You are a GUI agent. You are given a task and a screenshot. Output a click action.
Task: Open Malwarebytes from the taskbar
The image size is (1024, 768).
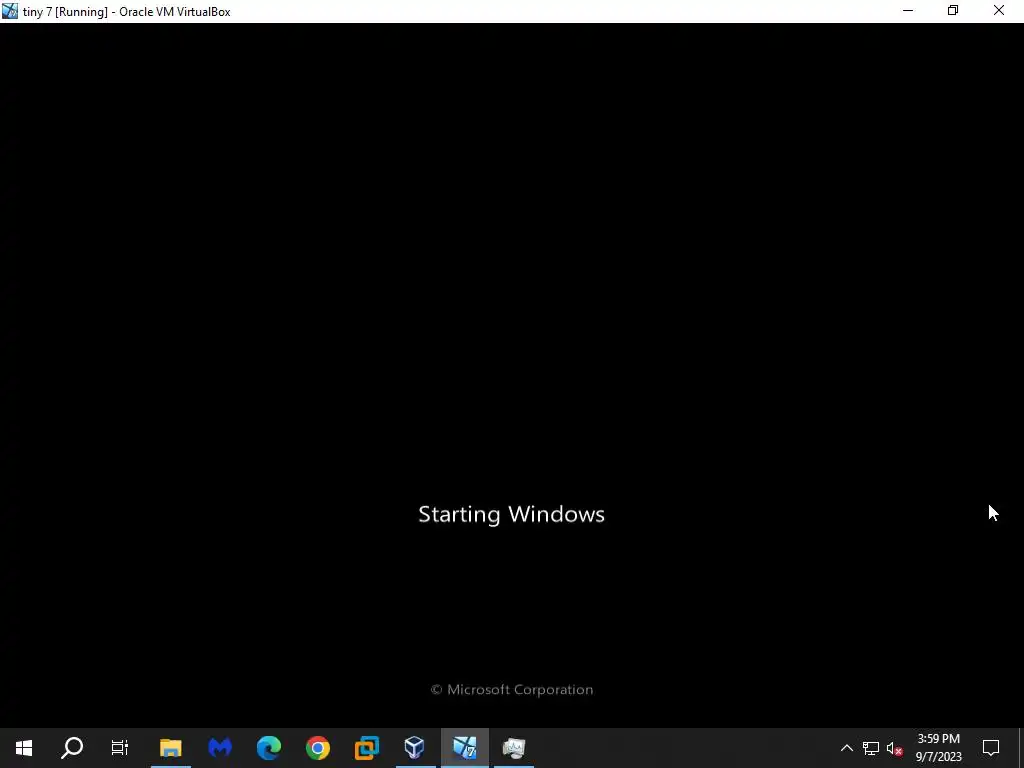[x=219, y=748]
